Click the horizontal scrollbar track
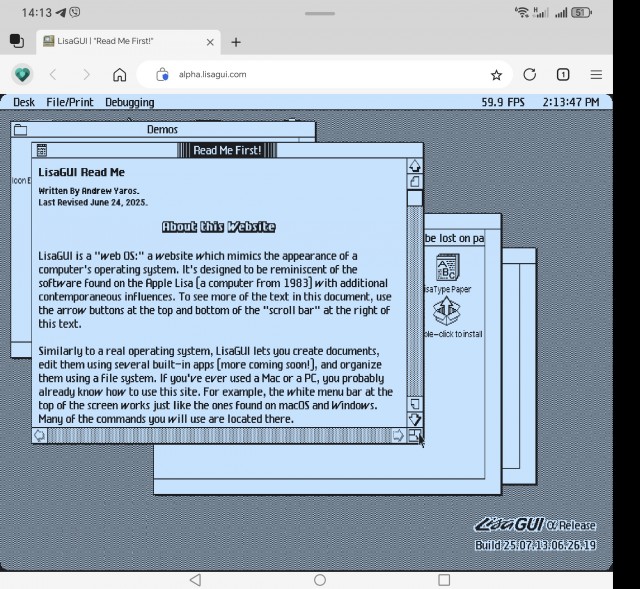This screenshot has width=640, height=589. (x=219, y=436)
